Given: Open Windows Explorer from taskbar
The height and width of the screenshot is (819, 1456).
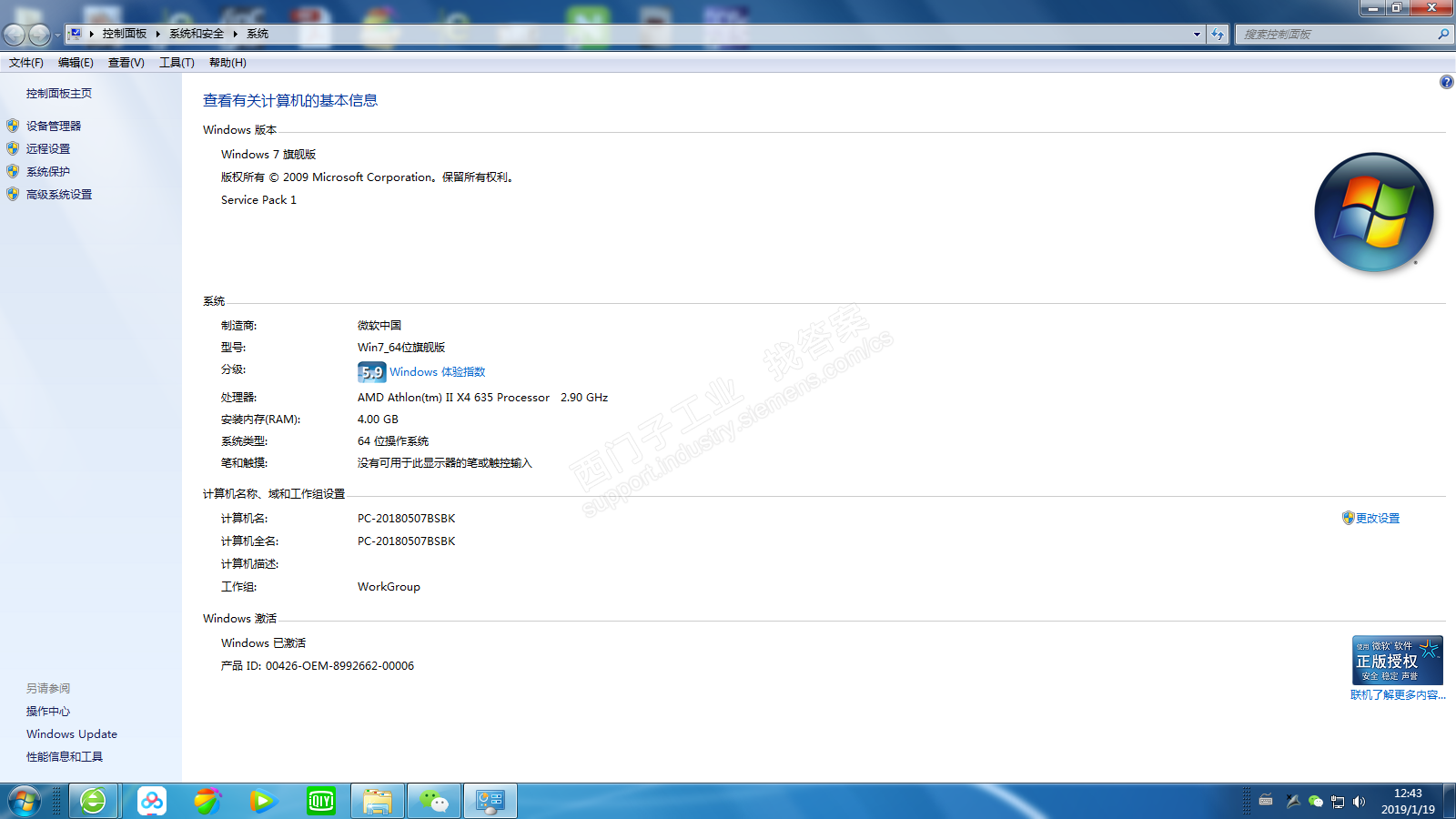Looking at the screenshot, I should [378, 801].
